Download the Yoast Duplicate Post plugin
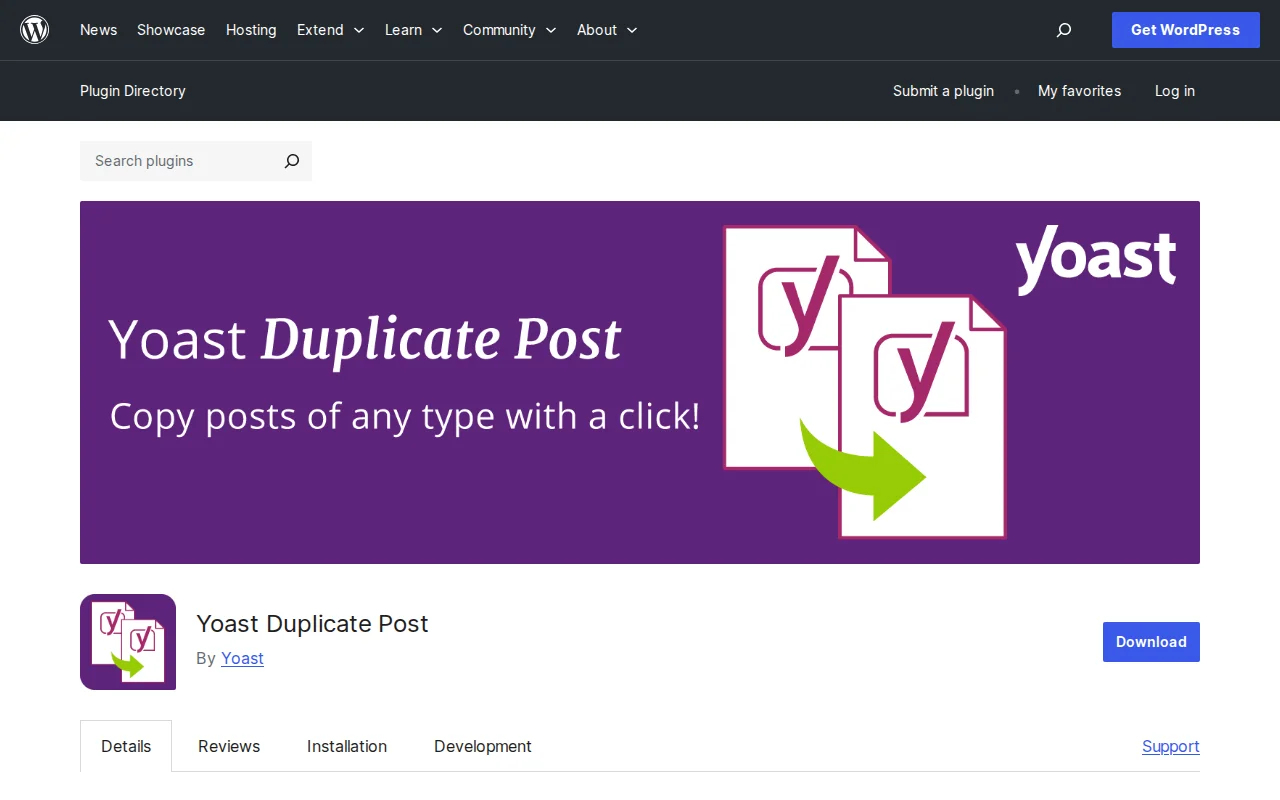The image size is (1280, 800). [x=1151, y=642]
